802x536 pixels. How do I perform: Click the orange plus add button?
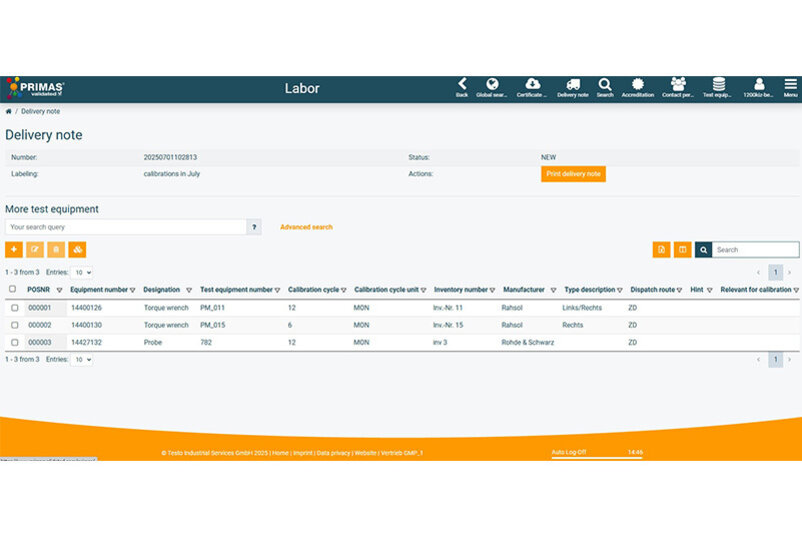pyautogui.click(x=14, y=249)
